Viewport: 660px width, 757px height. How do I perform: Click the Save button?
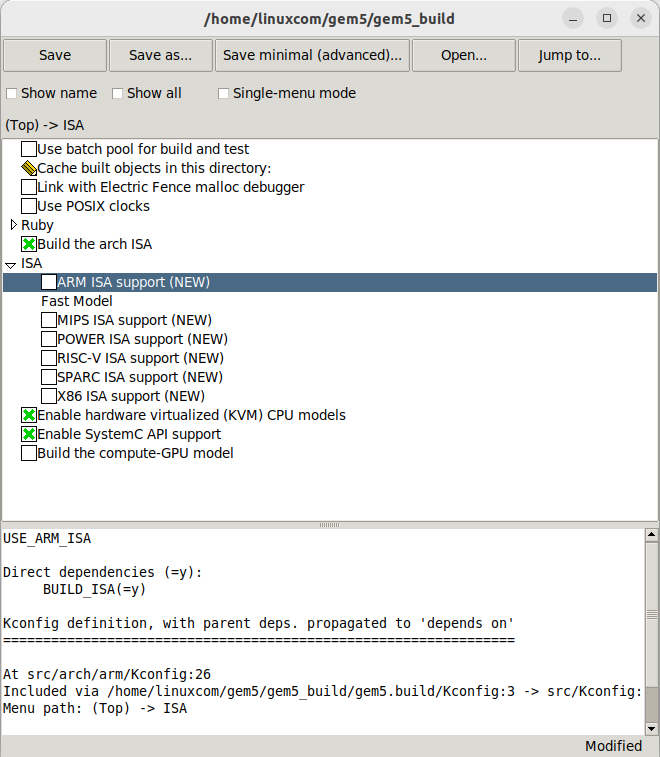point(54,56)
